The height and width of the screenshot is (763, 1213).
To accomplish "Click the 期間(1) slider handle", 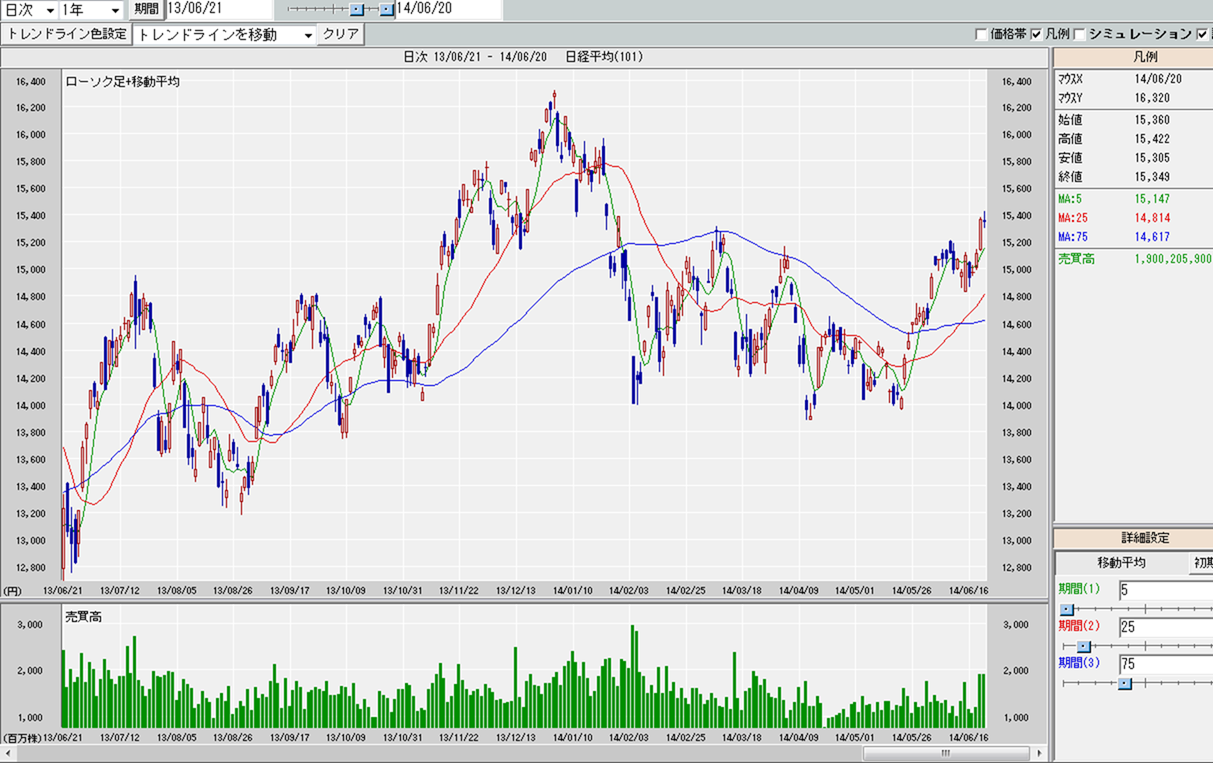I will (x=1066, y=609).
